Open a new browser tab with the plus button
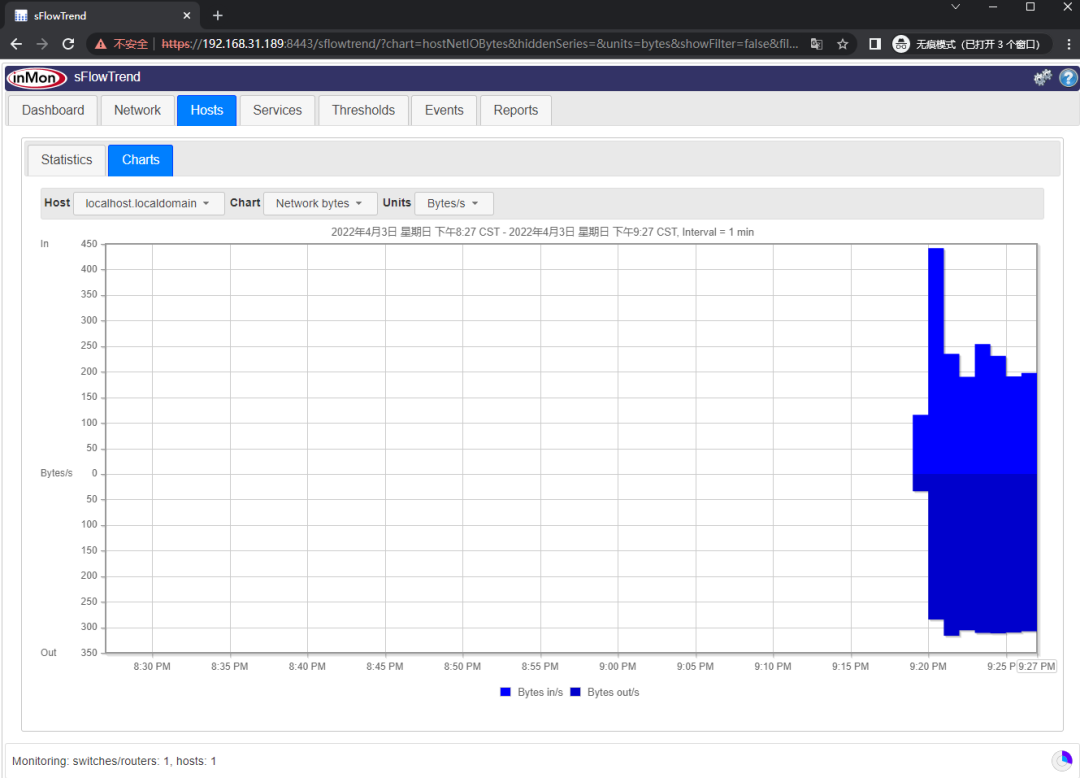 (x=218, y=15)
